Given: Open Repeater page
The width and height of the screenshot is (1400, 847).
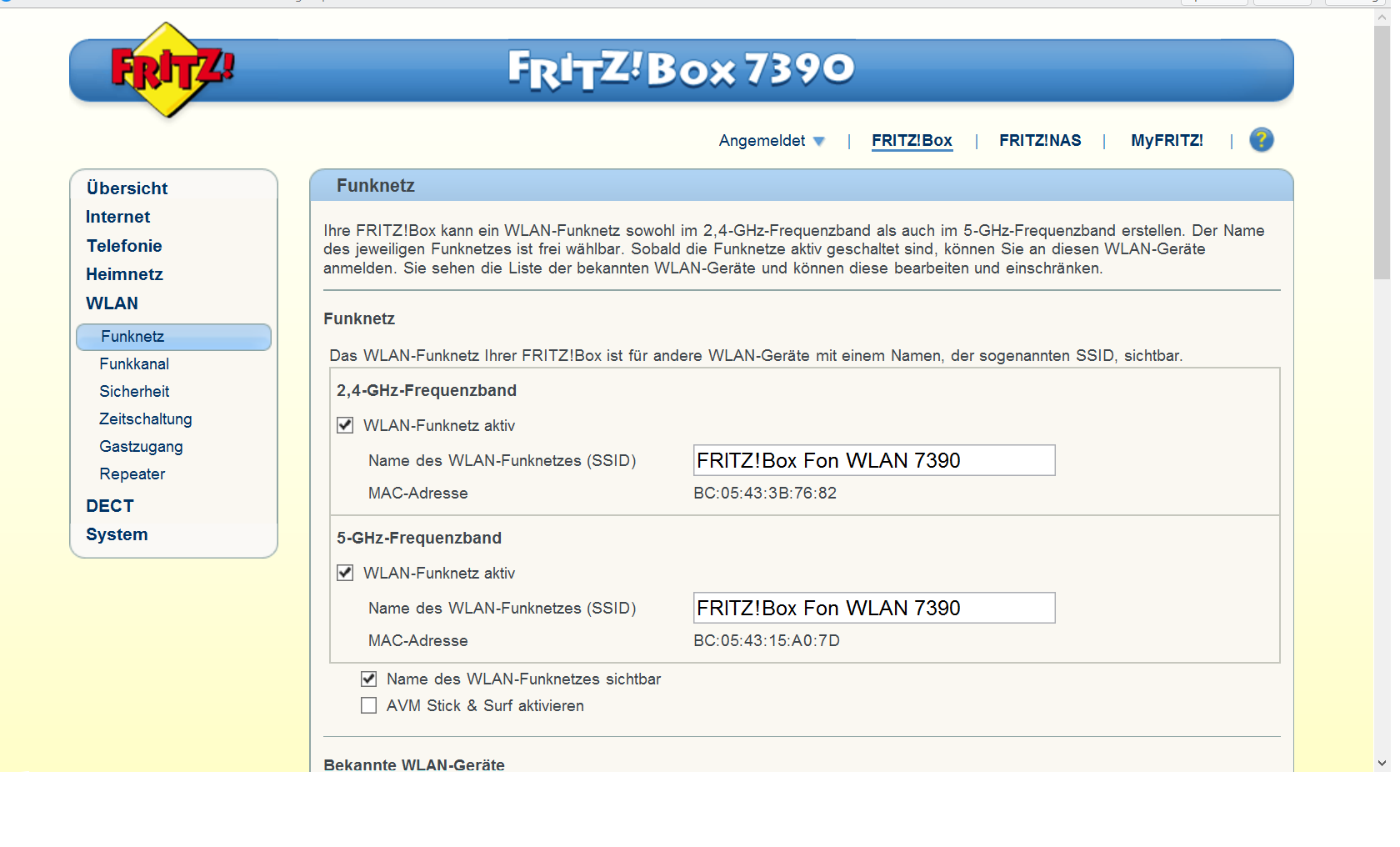Looking at the screenshot, I should pyautogui.click(x=132, y=474).
